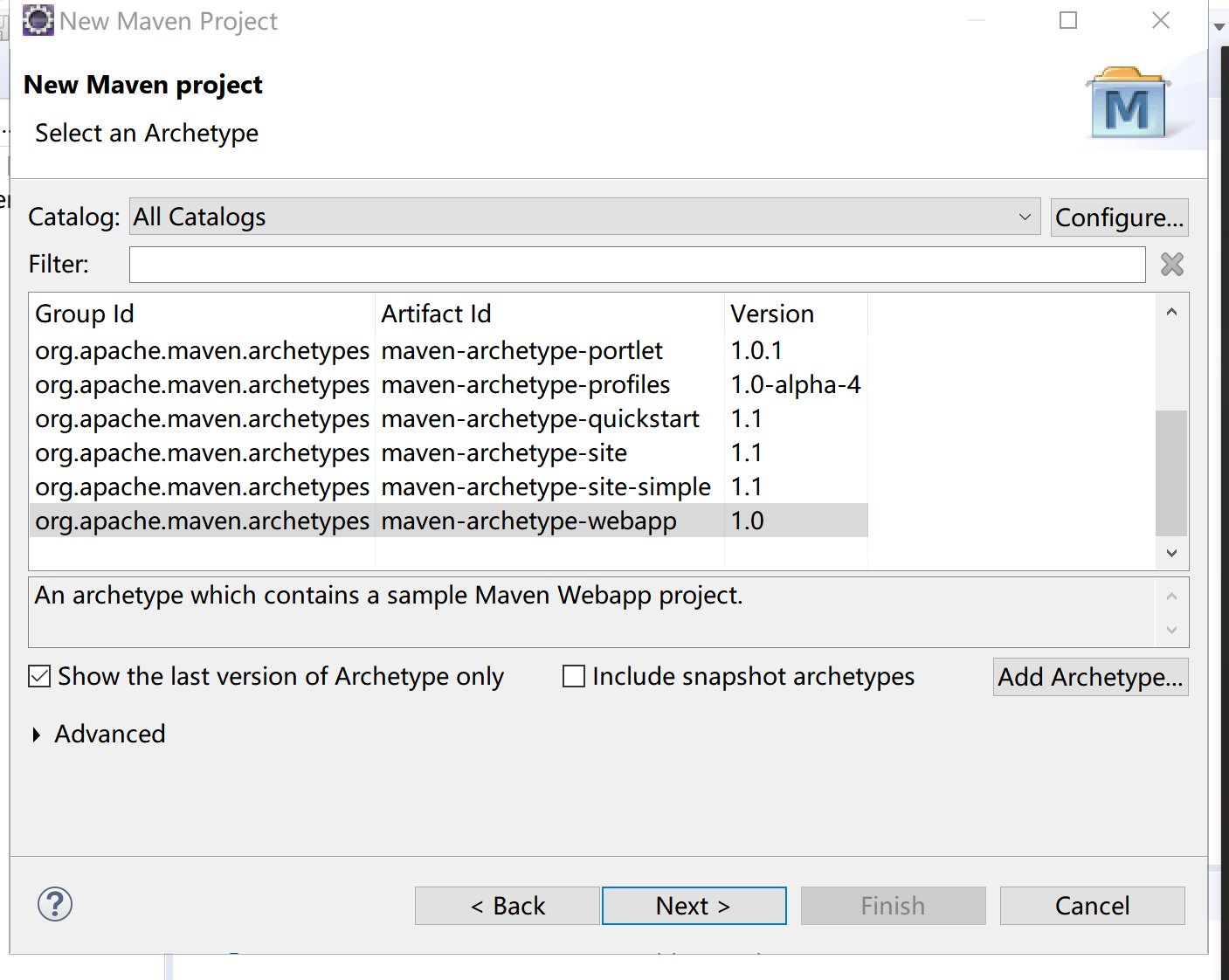Cancel the New Maven Project wizard
The height and width of the screenshot is (980, 1229).
click(1092, 906)
